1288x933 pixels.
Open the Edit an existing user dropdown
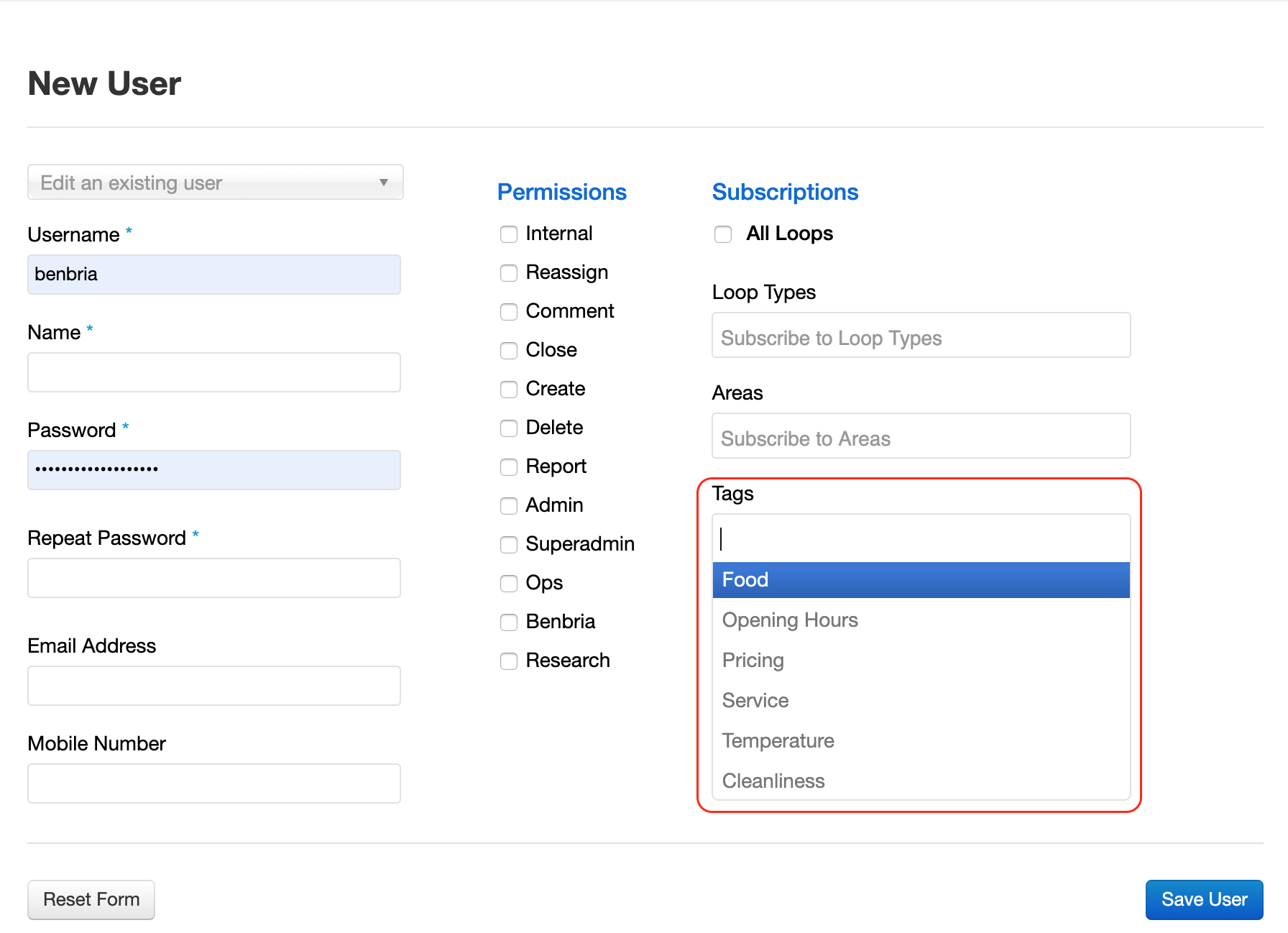pyautogui.click(x=215, y=182)
